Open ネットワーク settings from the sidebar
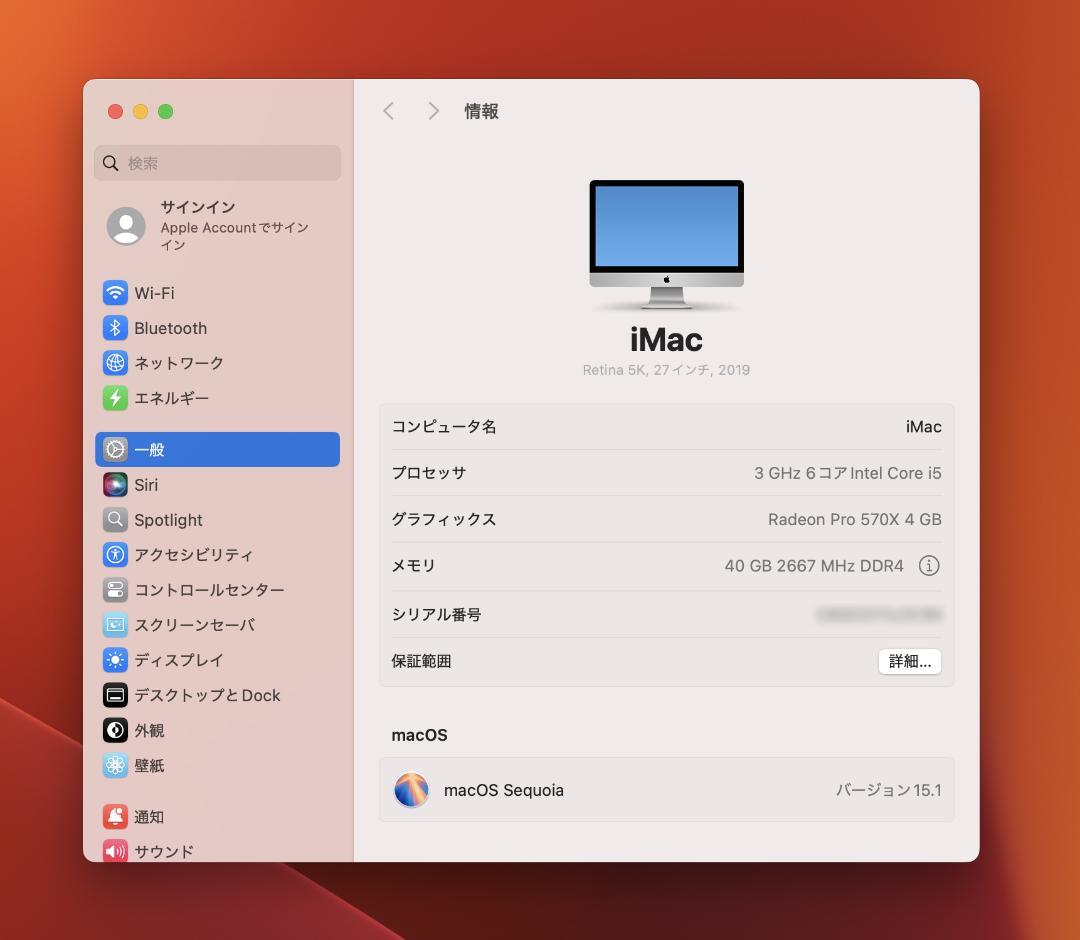This screenshot has height=940, width=1080. pyautogui.click(x=114, y=362)
